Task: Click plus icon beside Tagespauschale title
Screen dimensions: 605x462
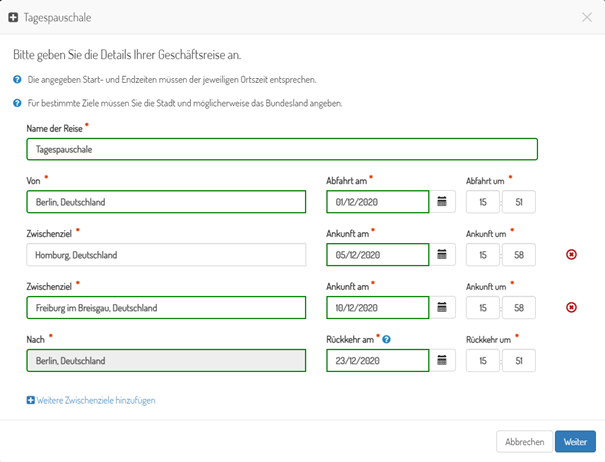Action: tap(13, 17)
